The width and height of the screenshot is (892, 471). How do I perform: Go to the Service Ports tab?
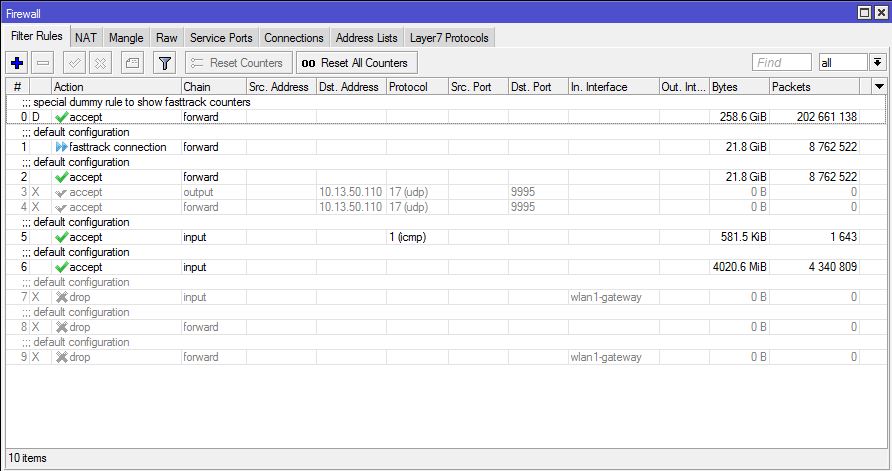[221, 38]
